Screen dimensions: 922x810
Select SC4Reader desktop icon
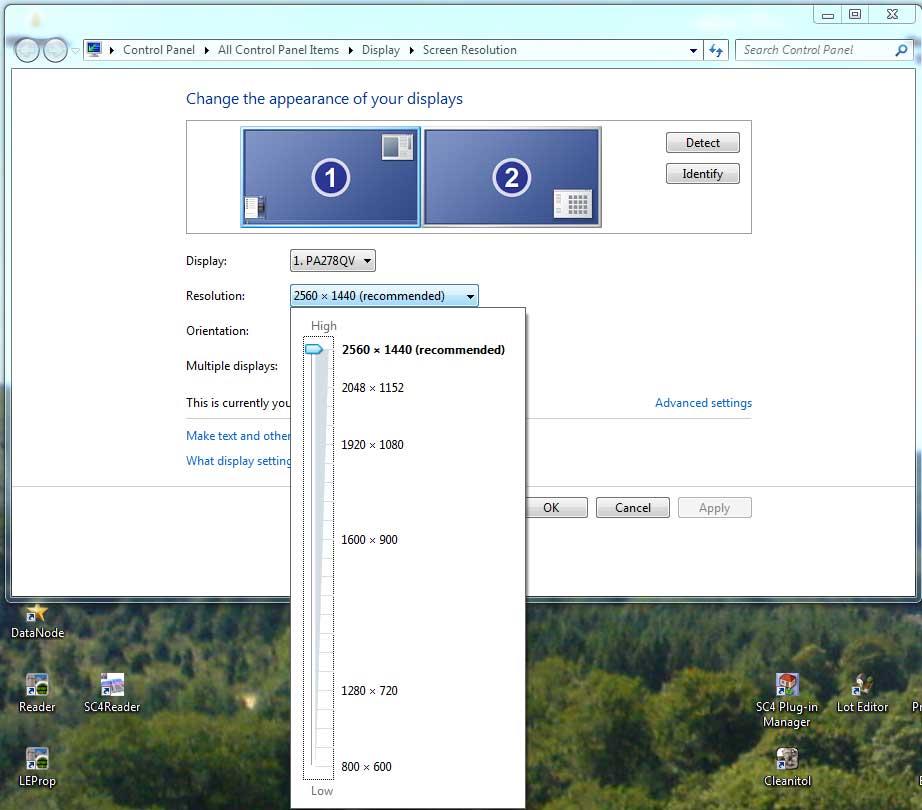point(112,693)
